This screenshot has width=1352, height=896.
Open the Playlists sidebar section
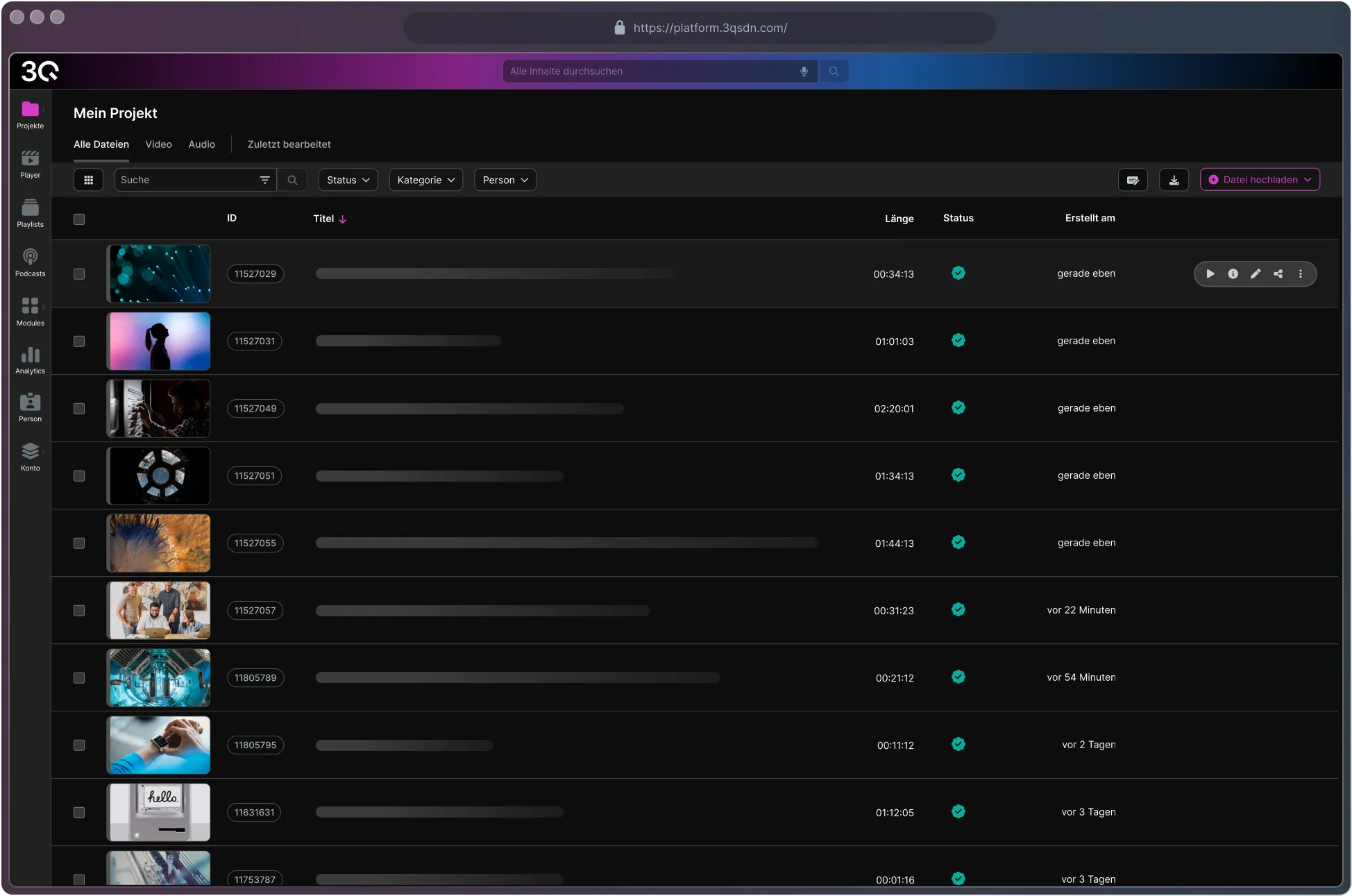pyautogui.click(x=30, y=214)
